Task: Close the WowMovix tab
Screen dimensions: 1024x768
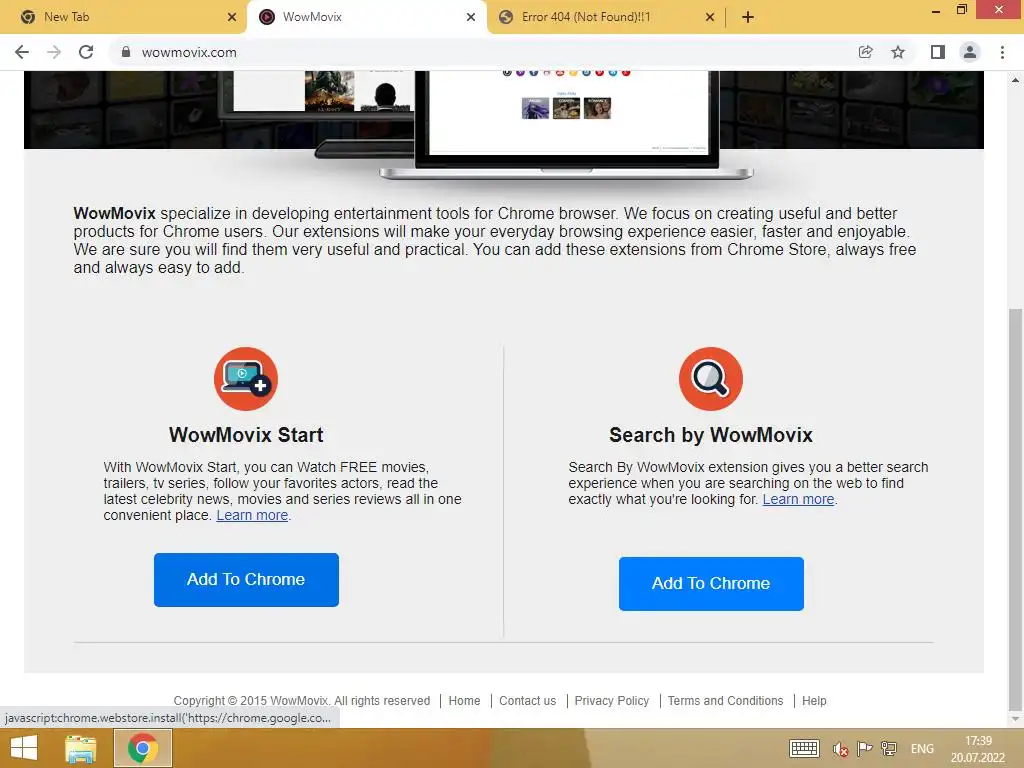Action: 471,17
